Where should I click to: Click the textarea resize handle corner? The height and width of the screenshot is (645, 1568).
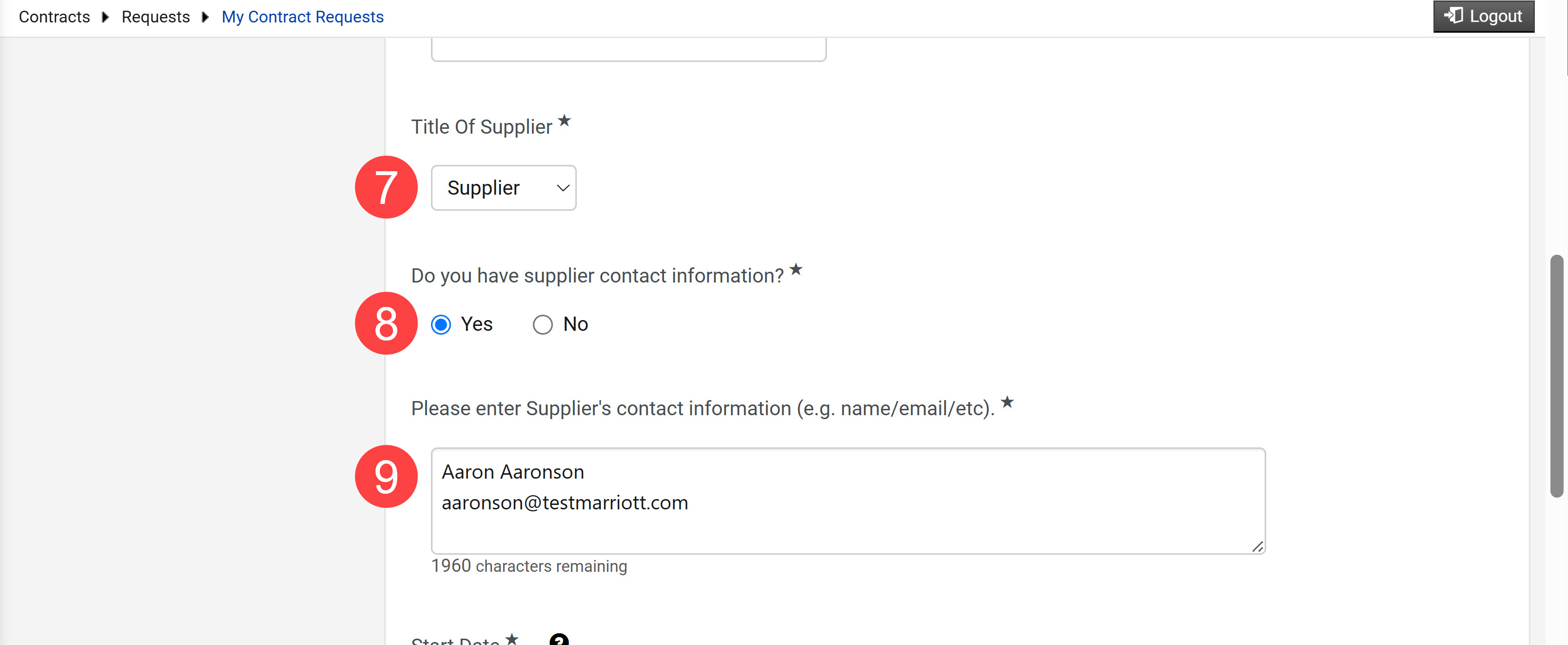(1257, 546)
